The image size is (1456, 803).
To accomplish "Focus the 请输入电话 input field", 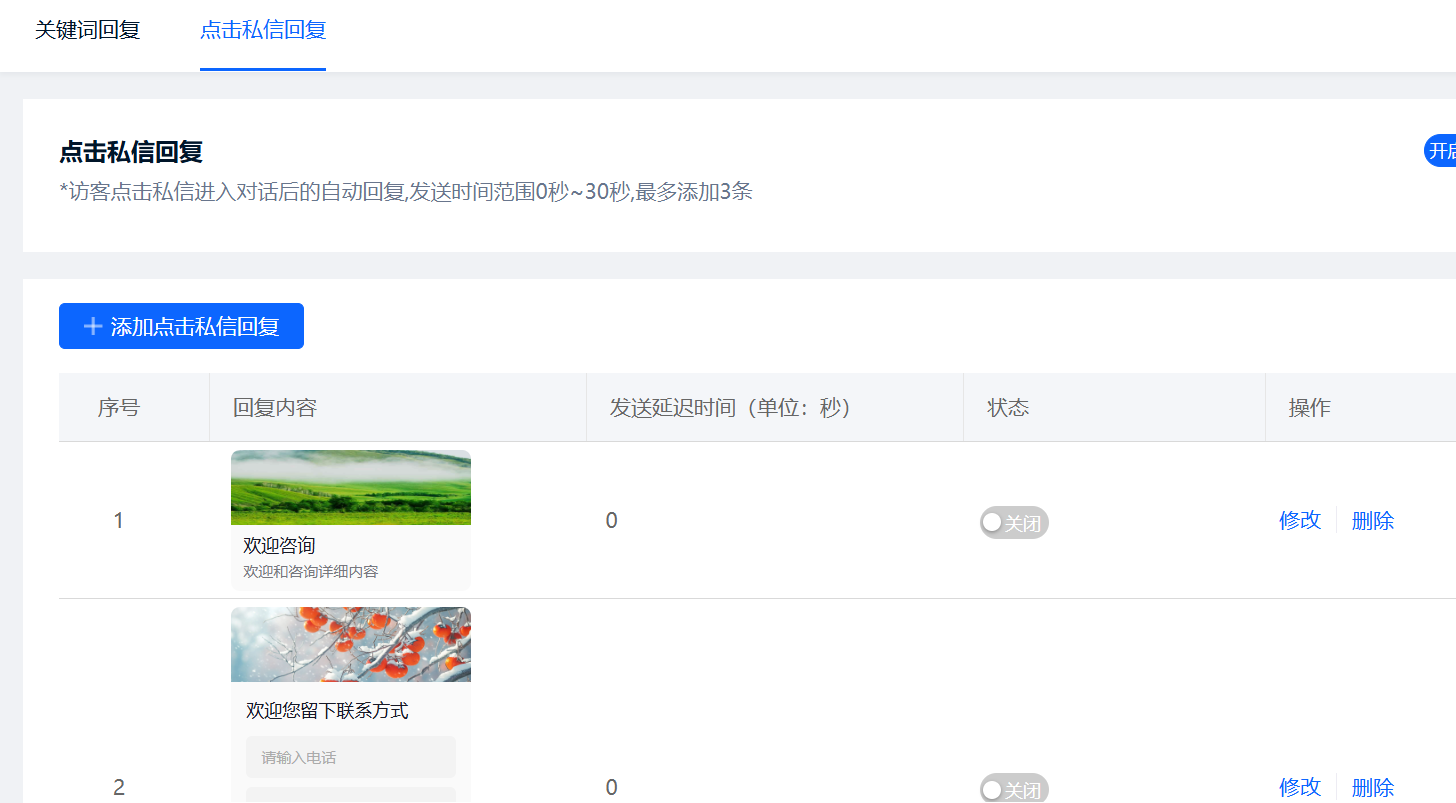I will point(350,757).
